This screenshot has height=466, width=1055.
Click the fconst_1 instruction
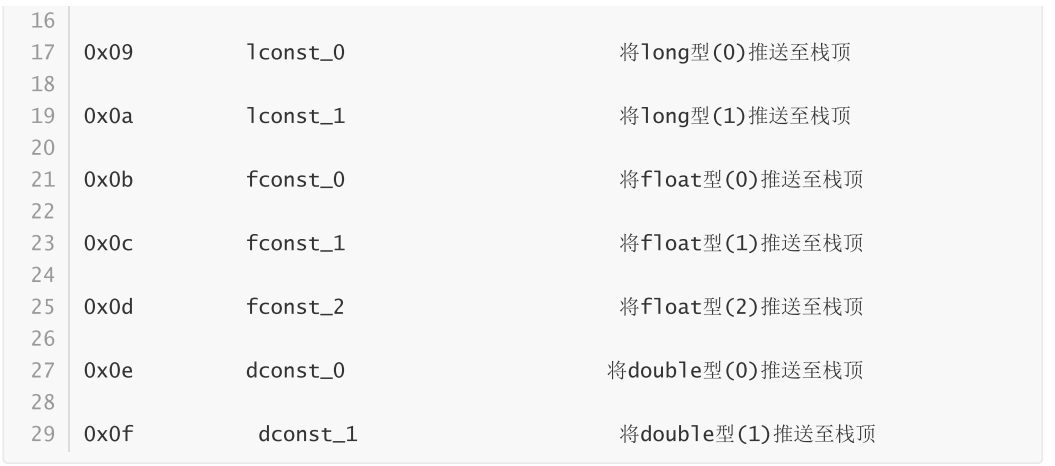tap(295, 243)
